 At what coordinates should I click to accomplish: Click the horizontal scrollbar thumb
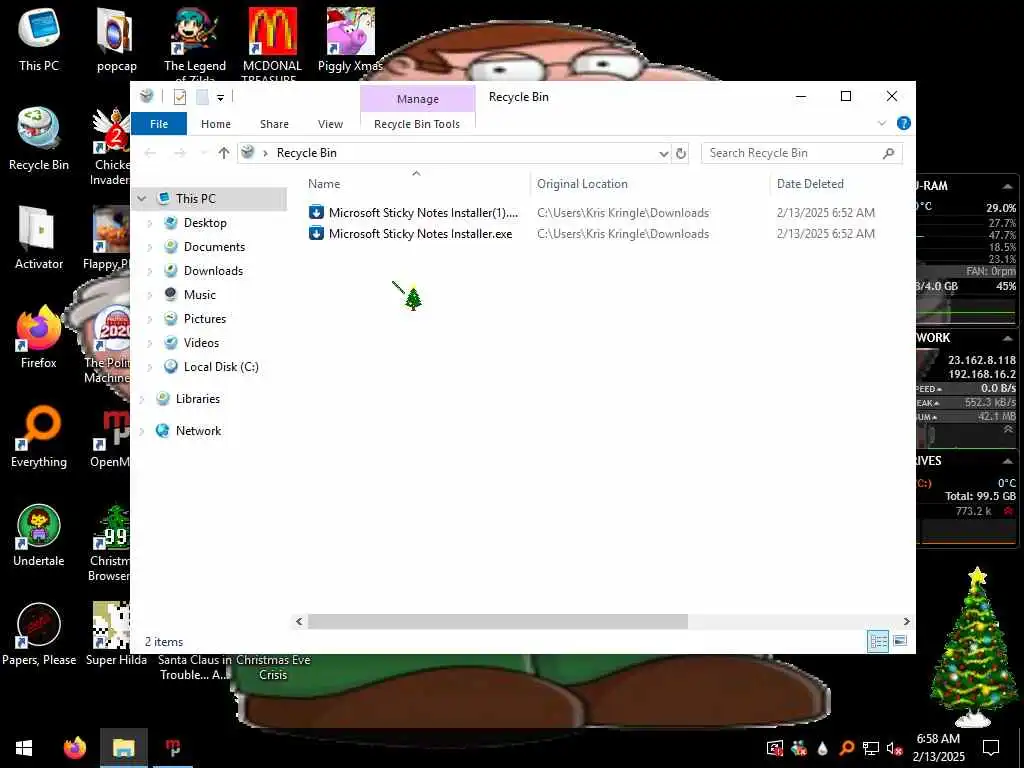498,622
